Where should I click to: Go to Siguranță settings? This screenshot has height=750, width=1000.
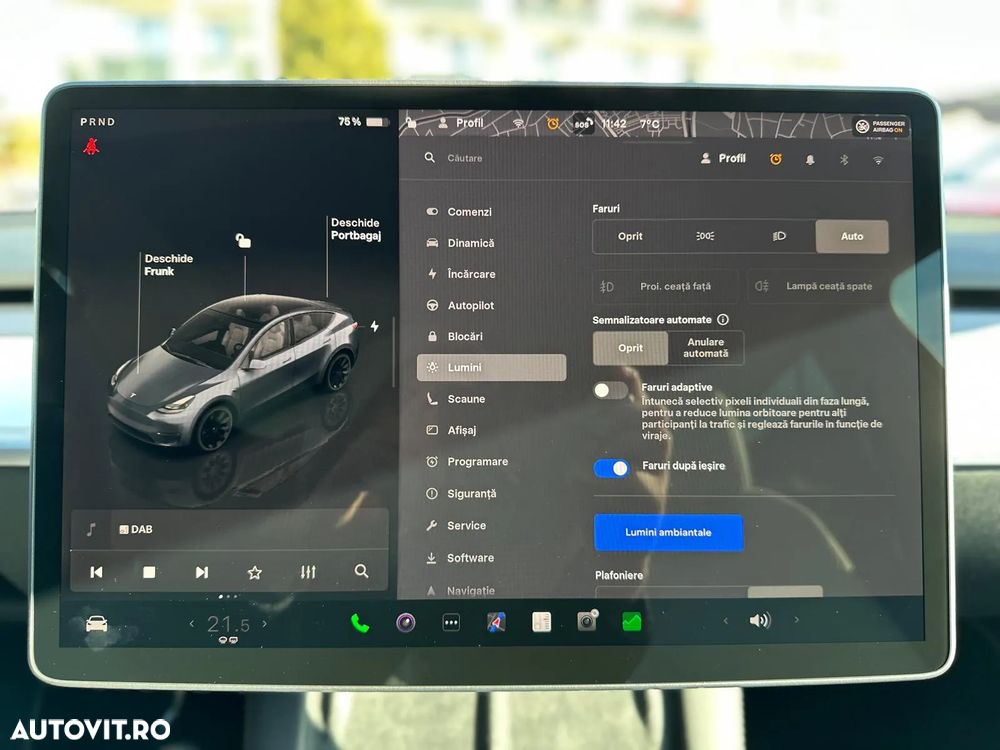click(461, 494)
